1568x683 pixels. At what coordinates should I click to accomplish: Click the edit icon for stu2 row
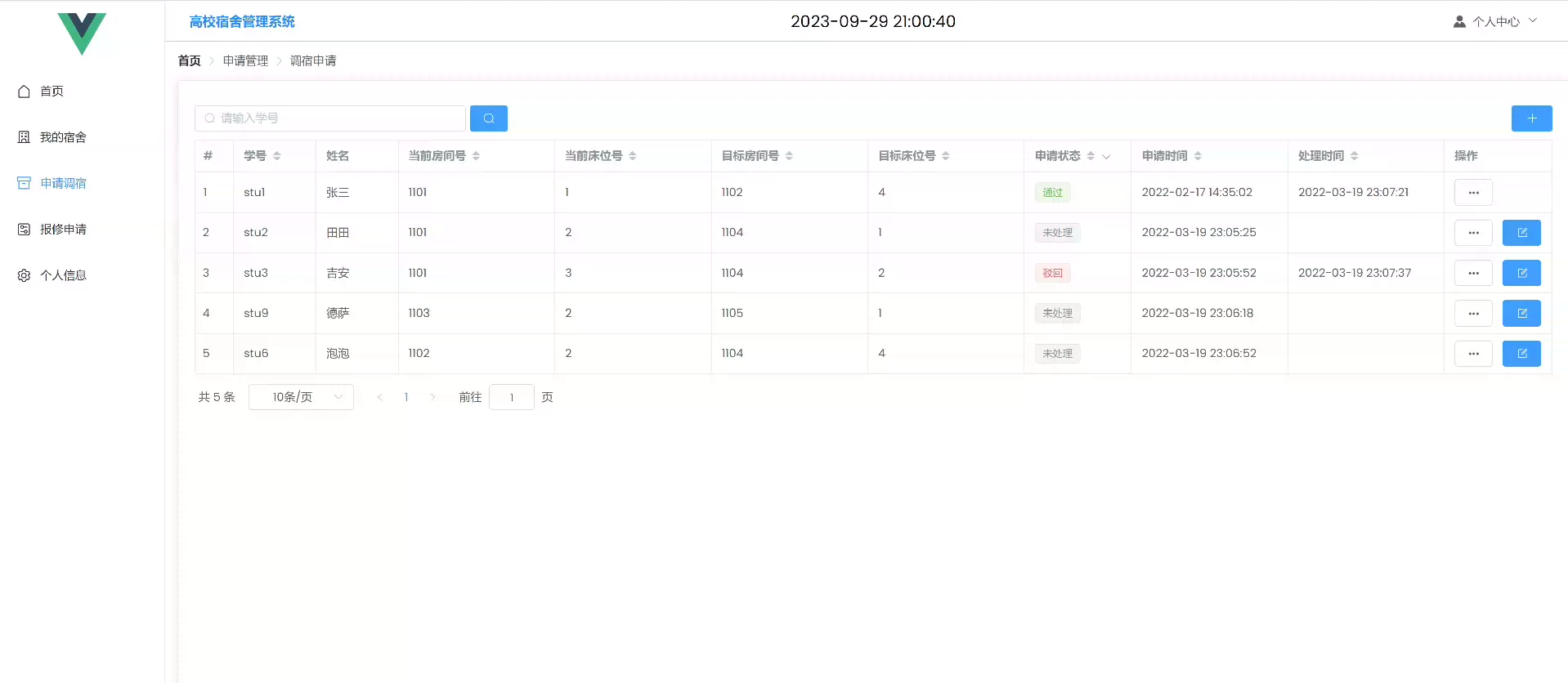(x=1521, y=233)
